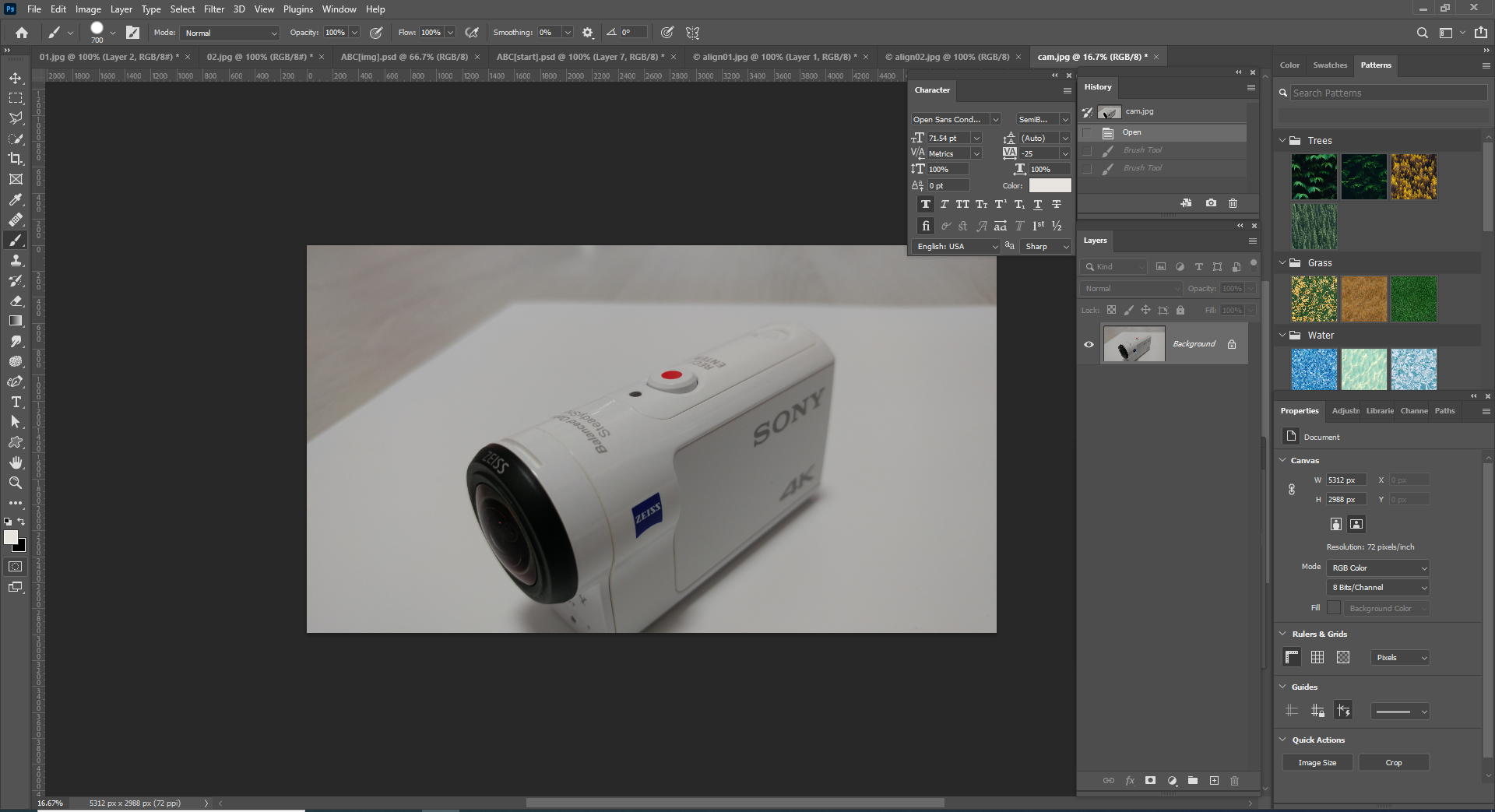Select the Zoom tool
Viewport: 1495px width, 812px height.
click(16, 483)
